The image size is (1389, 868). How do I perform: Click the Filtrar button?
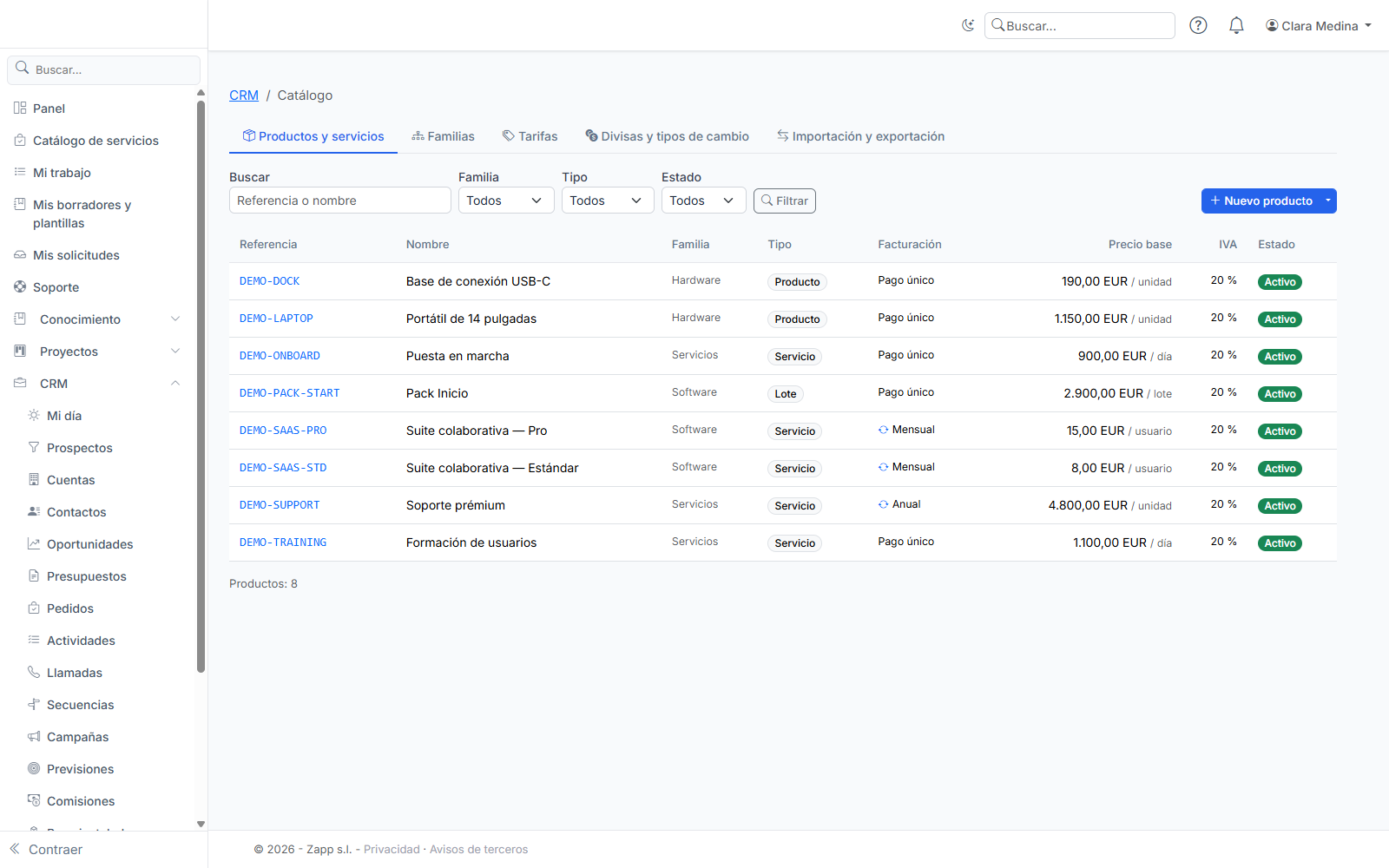click(785, 201)
